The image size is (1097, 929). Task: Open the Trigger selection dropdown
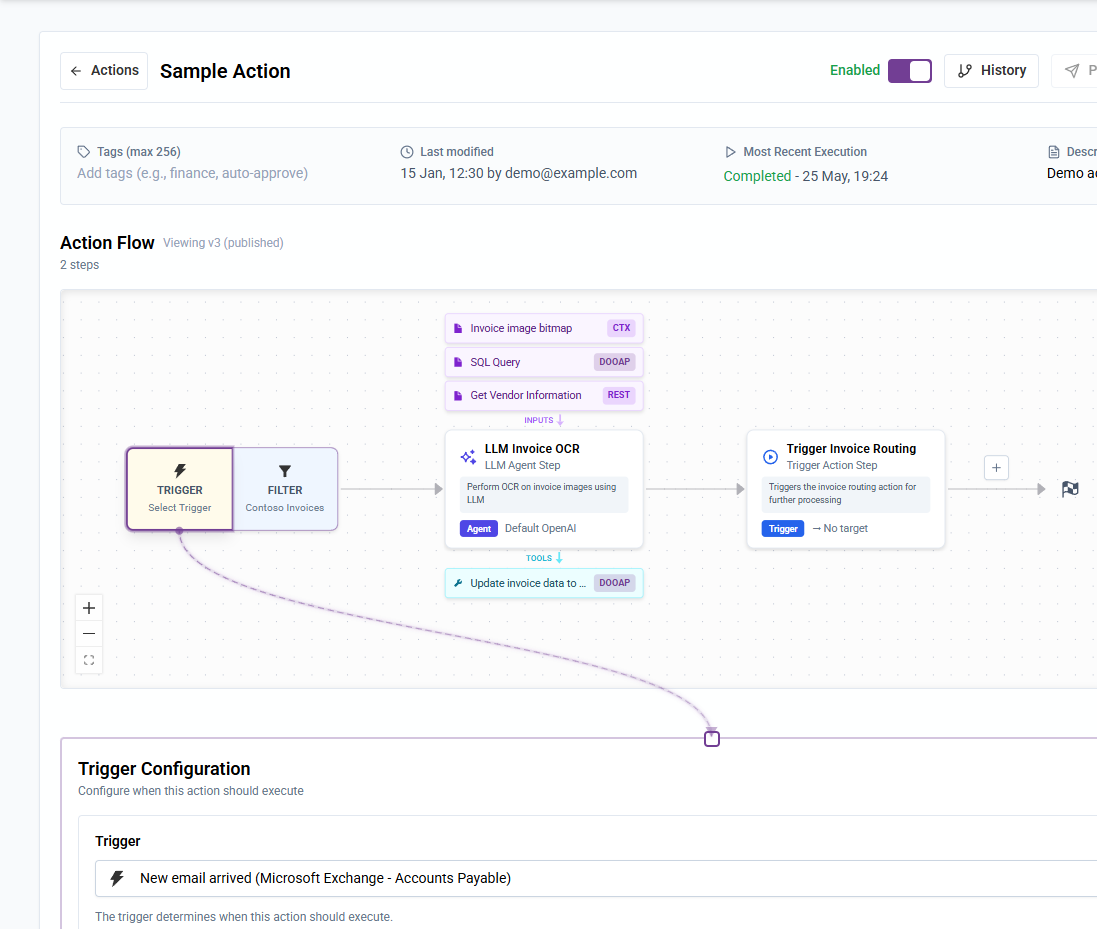coord(595,879)
